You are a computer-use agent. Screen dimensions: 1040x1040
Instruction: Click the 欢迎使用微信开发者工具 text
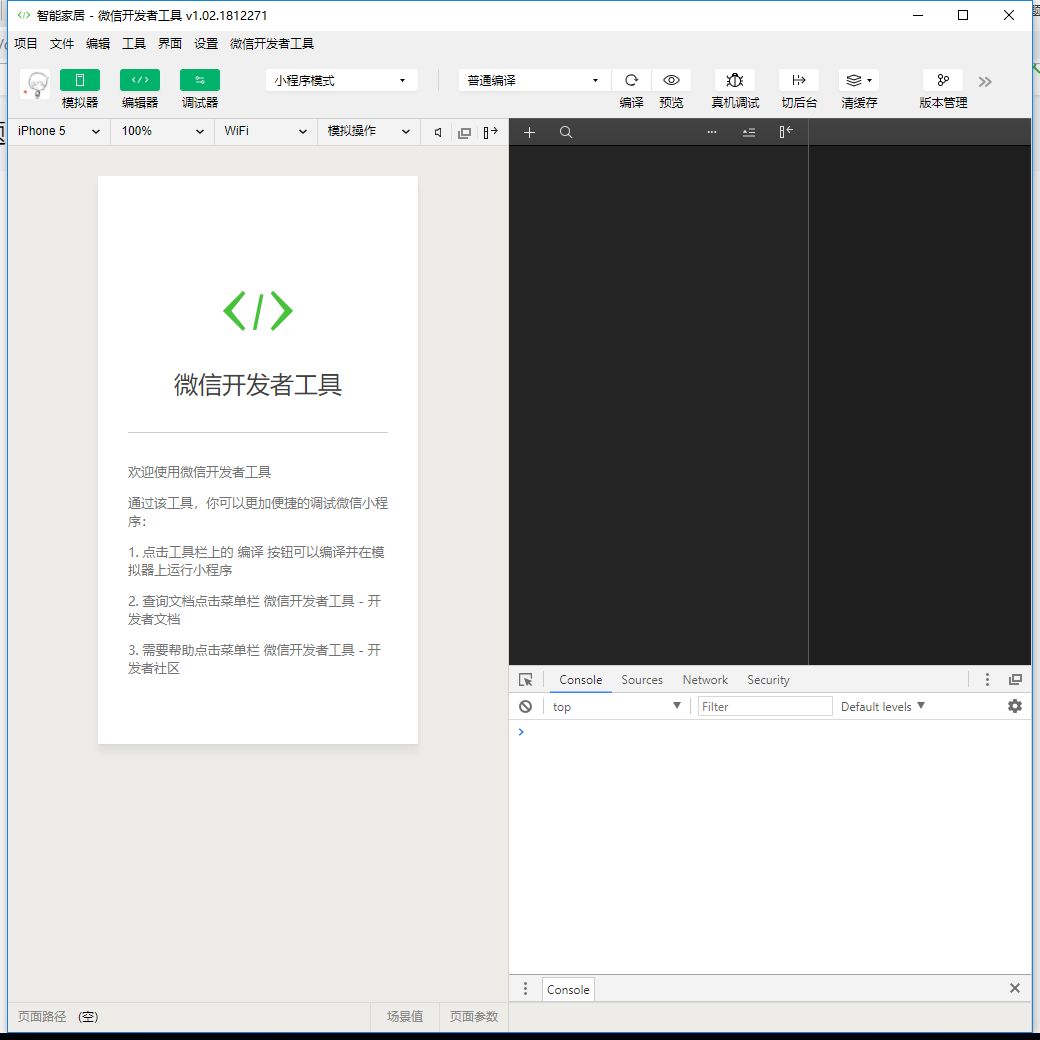(x=200, y=472)
